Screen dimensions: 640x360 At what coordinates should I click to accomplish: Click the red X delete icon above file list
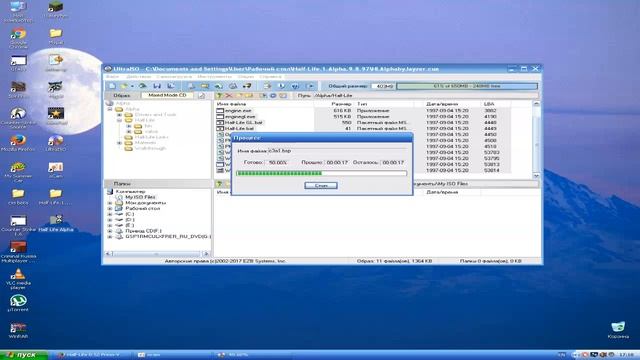click(x=229, y=96)
